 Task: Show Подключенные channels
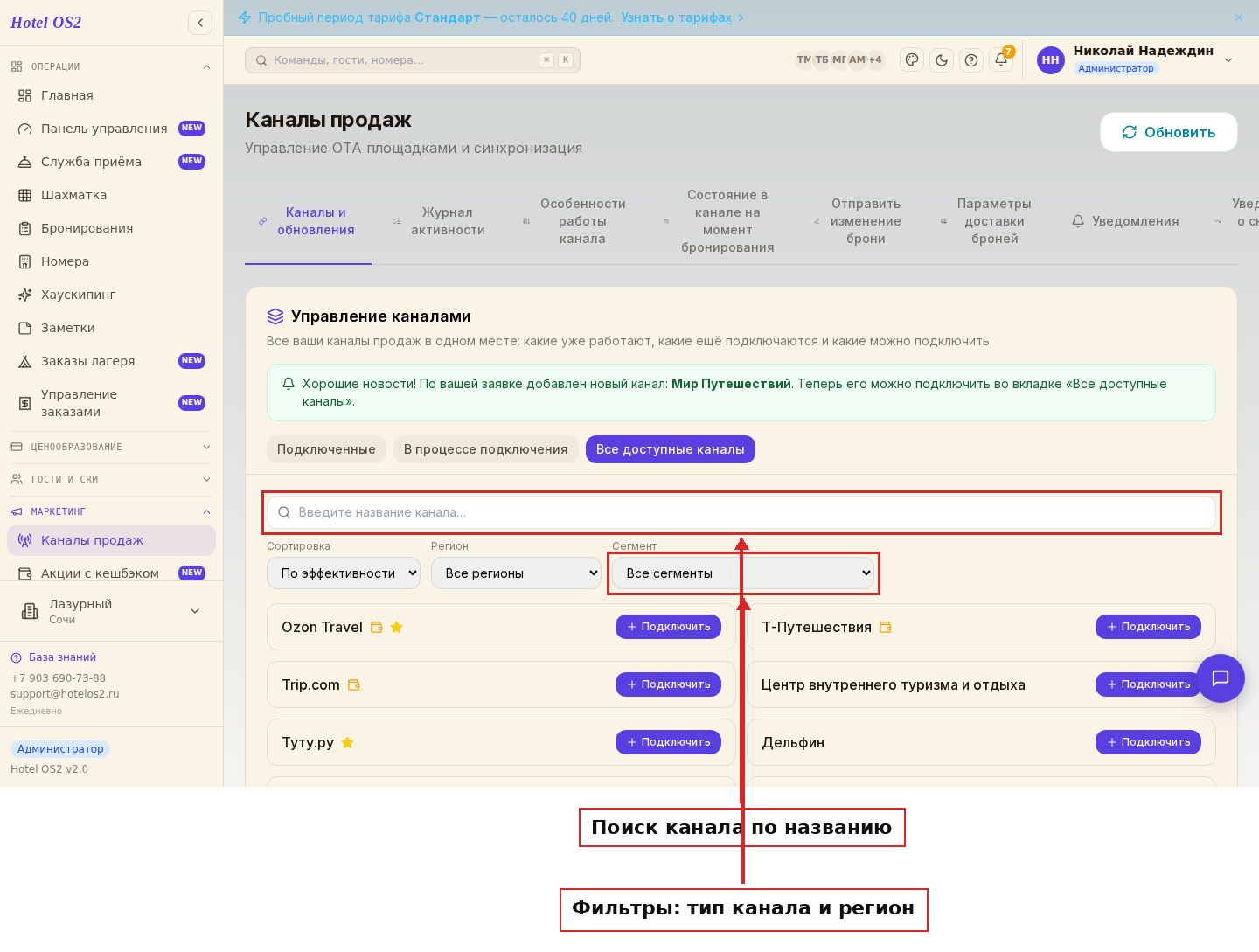[326, 449]
